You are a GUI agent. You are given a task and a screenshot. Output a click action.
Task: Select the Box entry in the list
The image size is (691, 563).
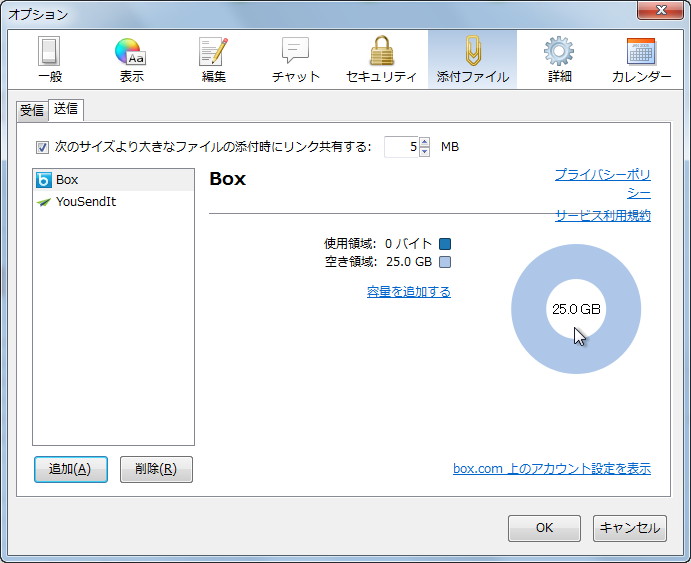click(113, 180)
